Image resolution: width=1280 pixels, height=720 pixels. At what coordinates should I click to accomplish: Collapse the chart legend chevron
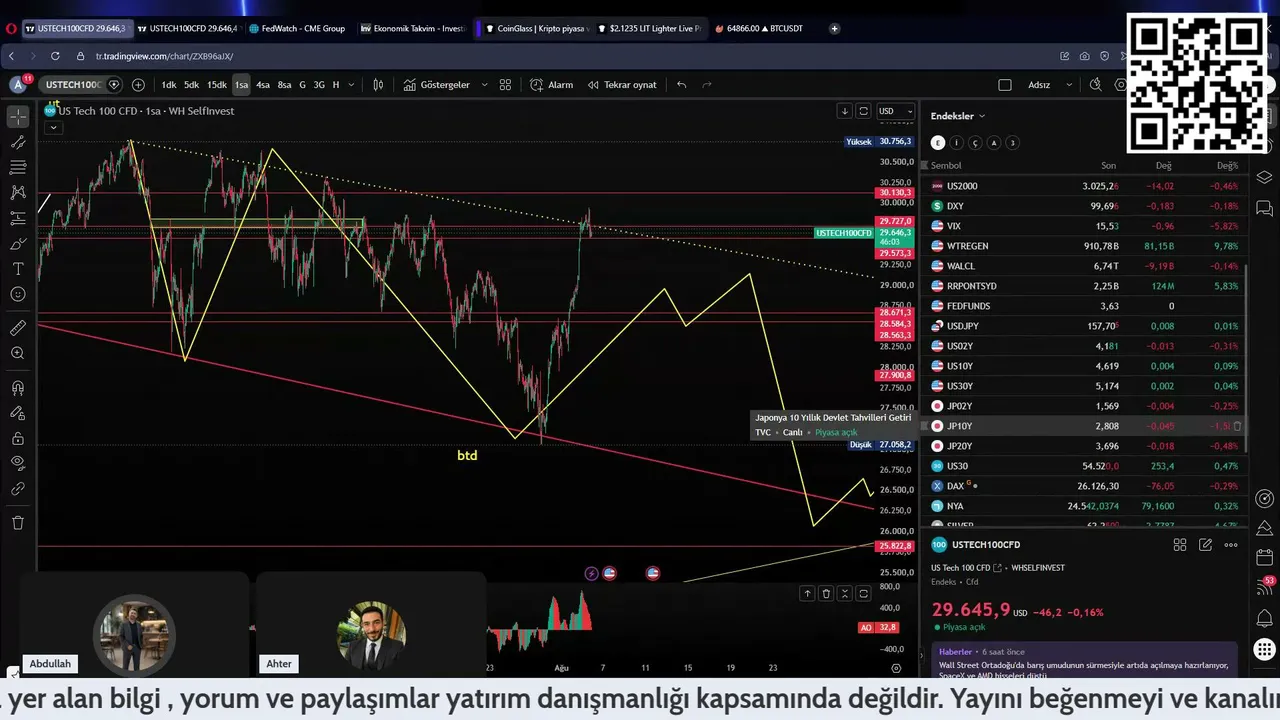[53, 127]
